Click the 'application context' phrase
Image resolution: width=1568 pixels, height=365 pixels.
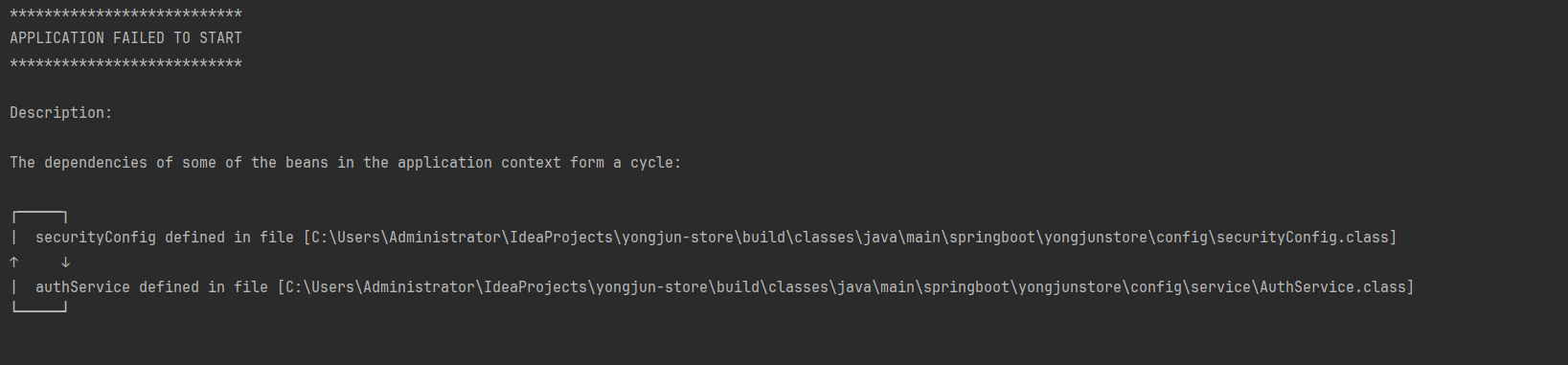tap(479, 163)
